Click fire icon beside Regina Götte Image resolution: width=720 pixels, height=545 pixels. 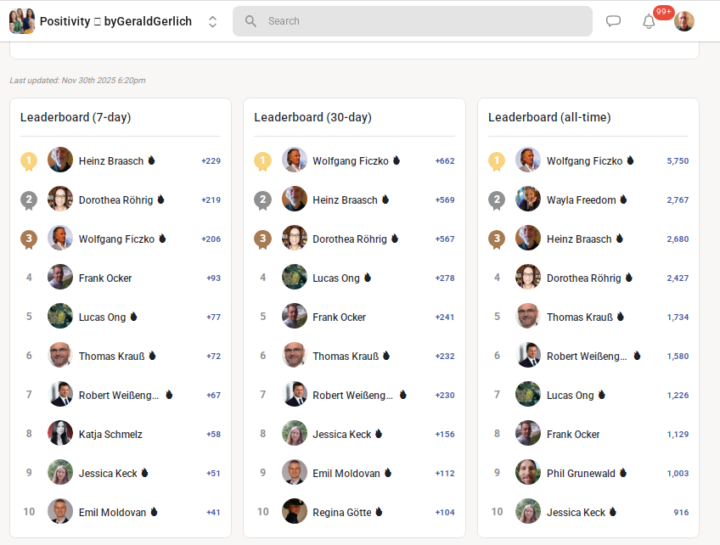(379, 511)
